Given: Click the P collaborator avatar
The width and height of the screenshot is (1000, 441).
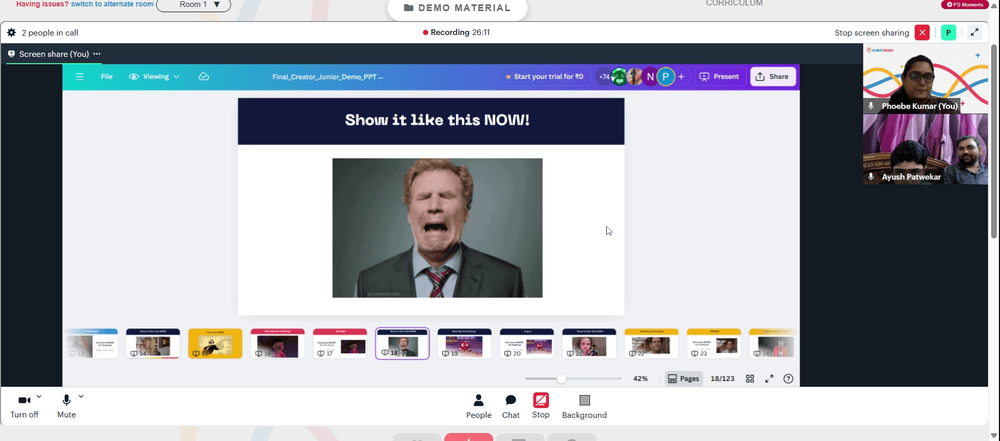Looking at the screenshot, I should coord(666,77).
